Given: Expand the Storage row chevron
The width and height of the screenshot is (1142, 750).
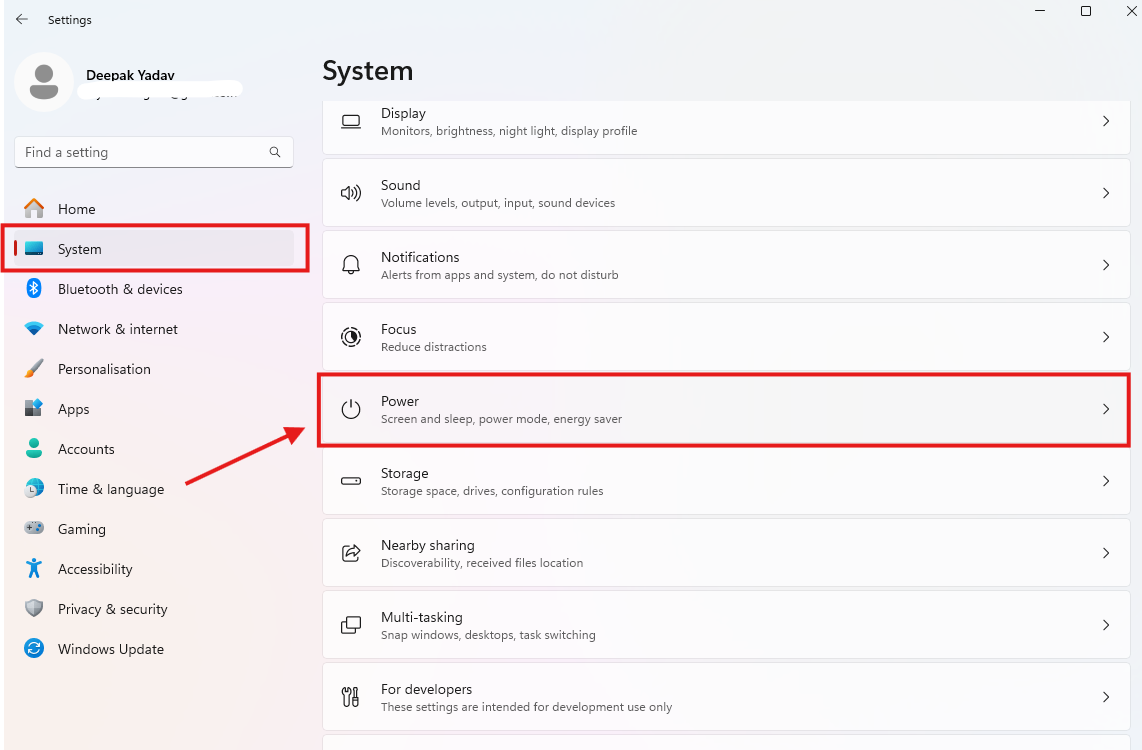Looking at the screenshot, I should point(1106,481).
